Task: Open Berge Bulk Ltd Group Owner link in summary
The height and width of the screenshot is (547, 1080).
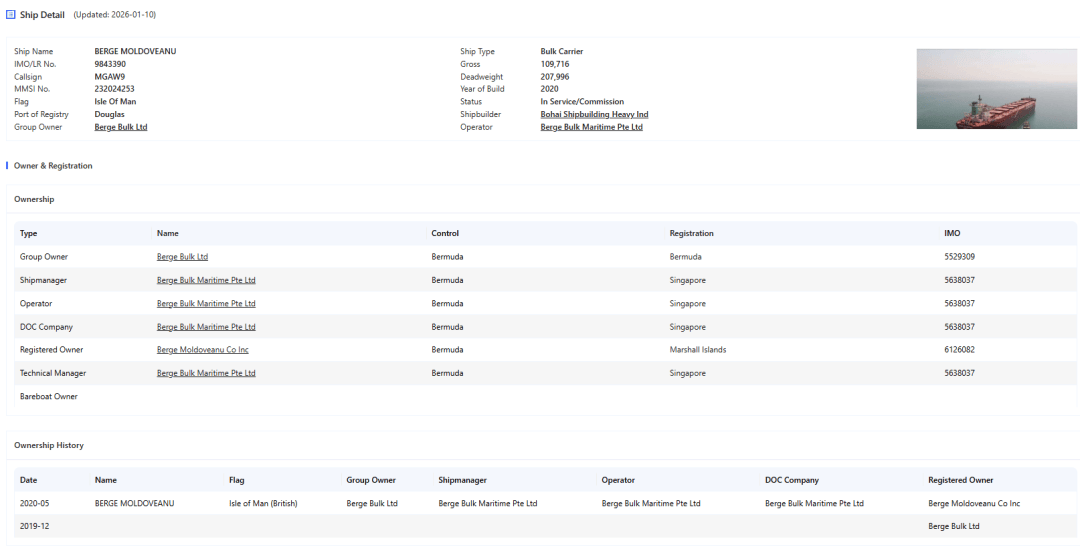Action: [120, 127]
